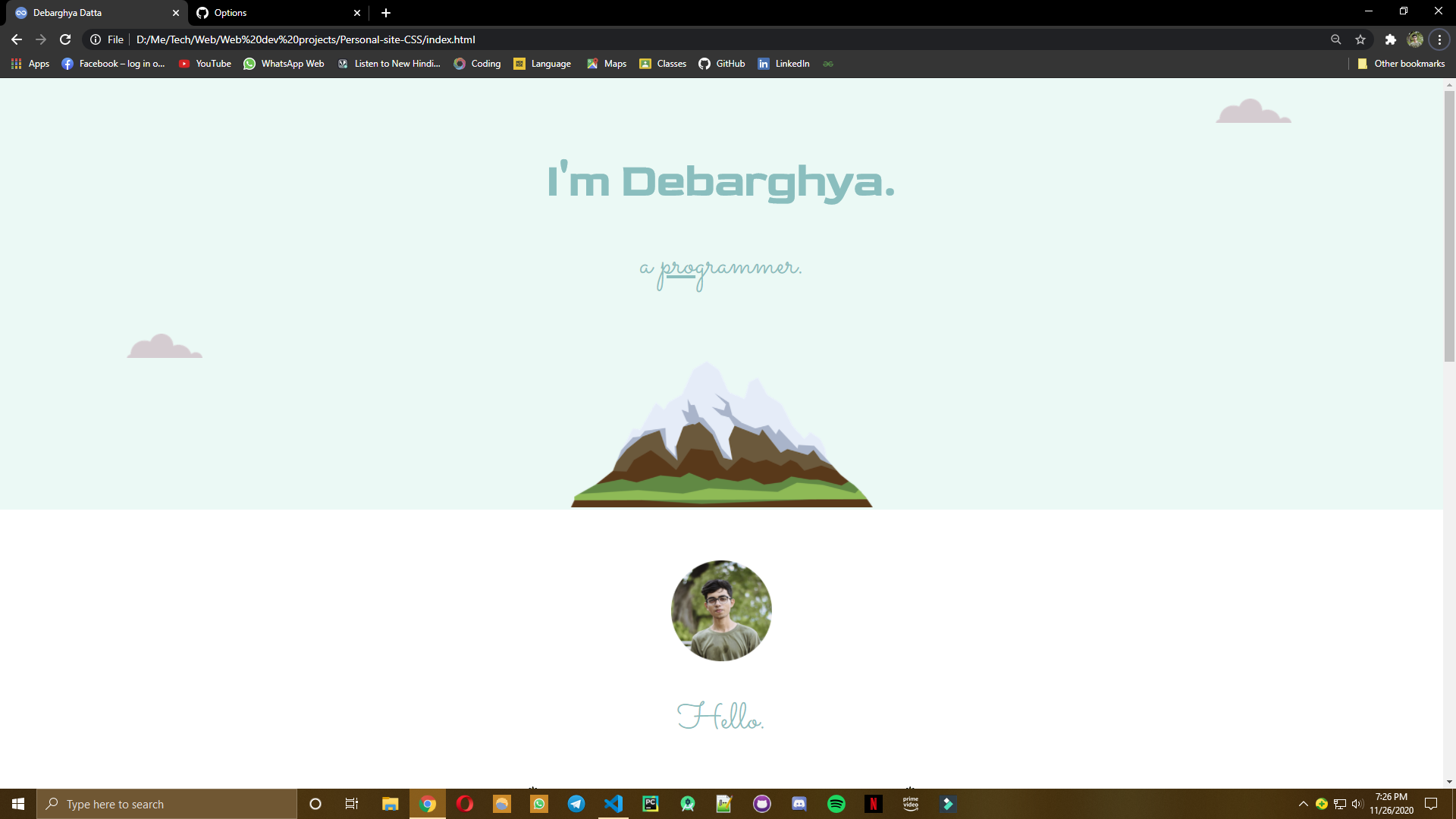Toggle the bookmark star for this page
This screenshot has height=819, width=1456.
[1360, 39]
